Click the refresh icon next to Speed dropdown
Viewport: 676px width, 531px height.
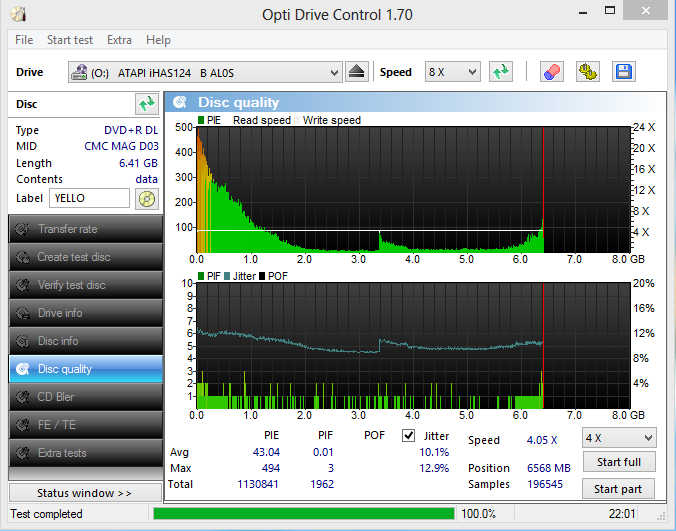[501, 72]
